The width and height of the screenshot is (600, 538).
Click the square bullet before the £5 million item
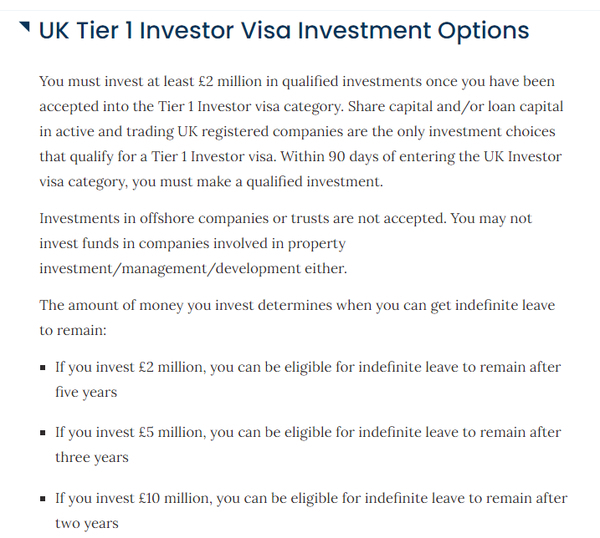[42, 433]
